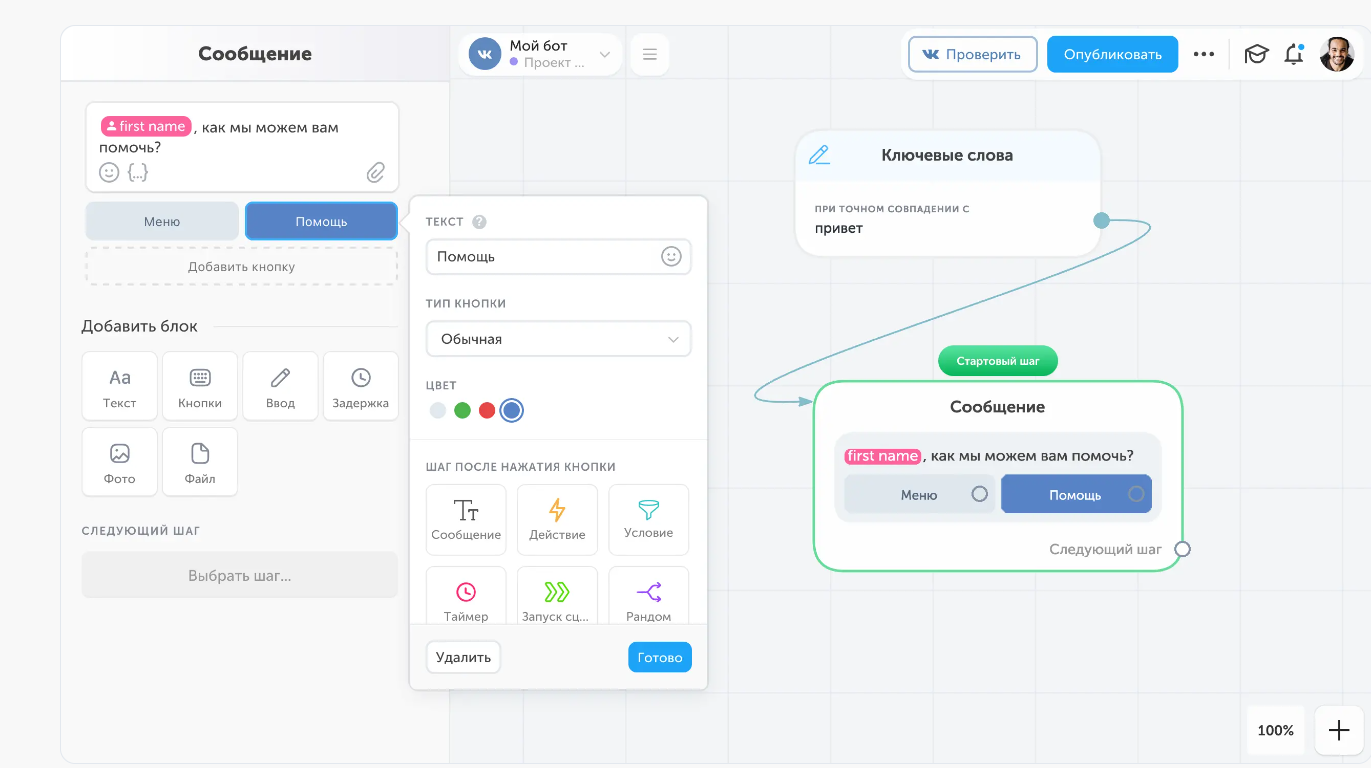Click Ключевые слова block output connector
This screenshot has height=768, width=1371.
point(1101,220)
